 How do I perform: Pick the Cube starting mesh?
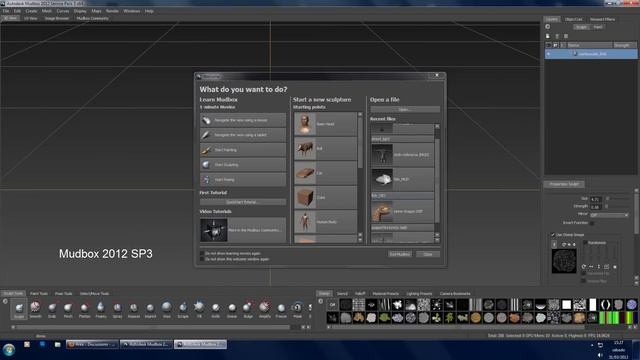325,197
